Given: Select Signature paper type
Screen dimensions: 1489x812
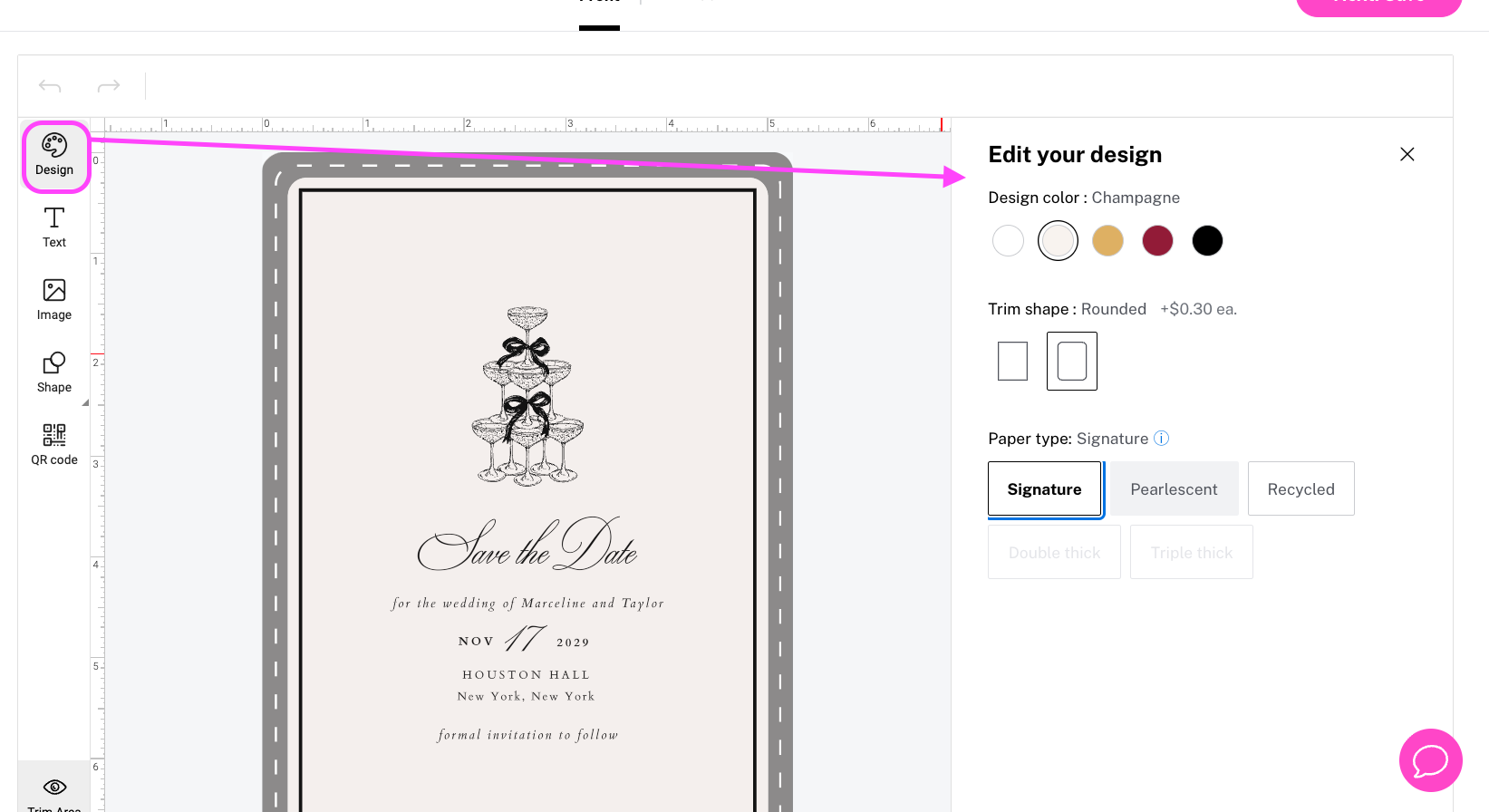Looking at the screenshot, I should point(1045,489).
